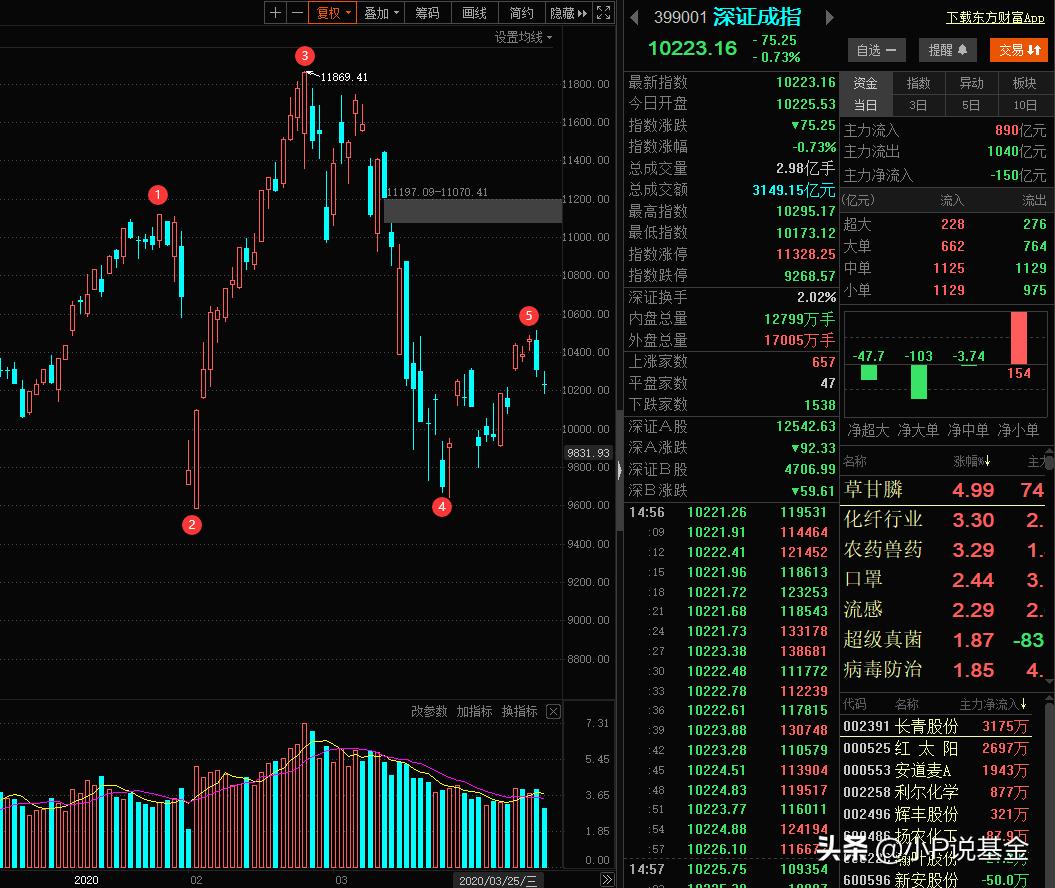Screen dimensions: 1055x888
Task: Open 下载东方财富App link
Action: 995,17
